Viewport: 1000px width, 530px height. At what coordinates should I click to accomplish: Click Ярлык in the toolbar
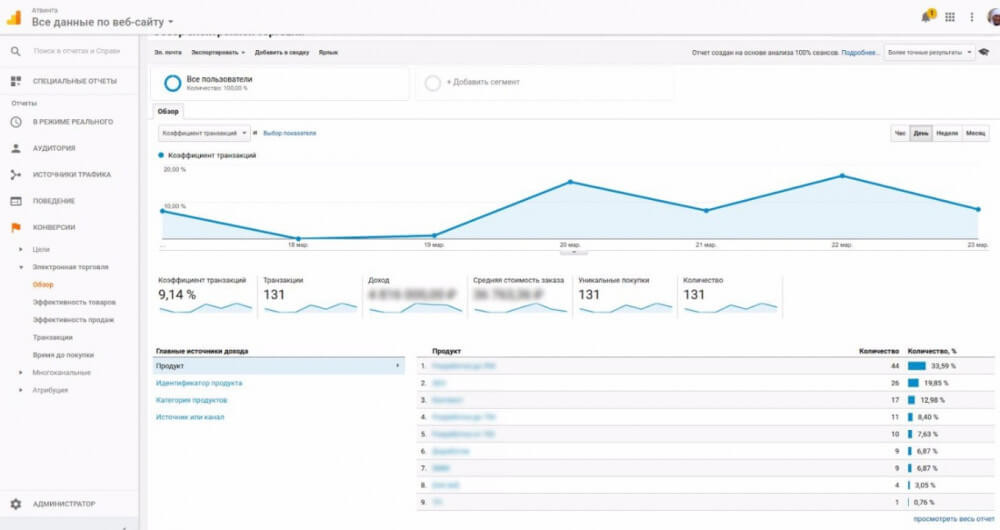coord(328,52)
